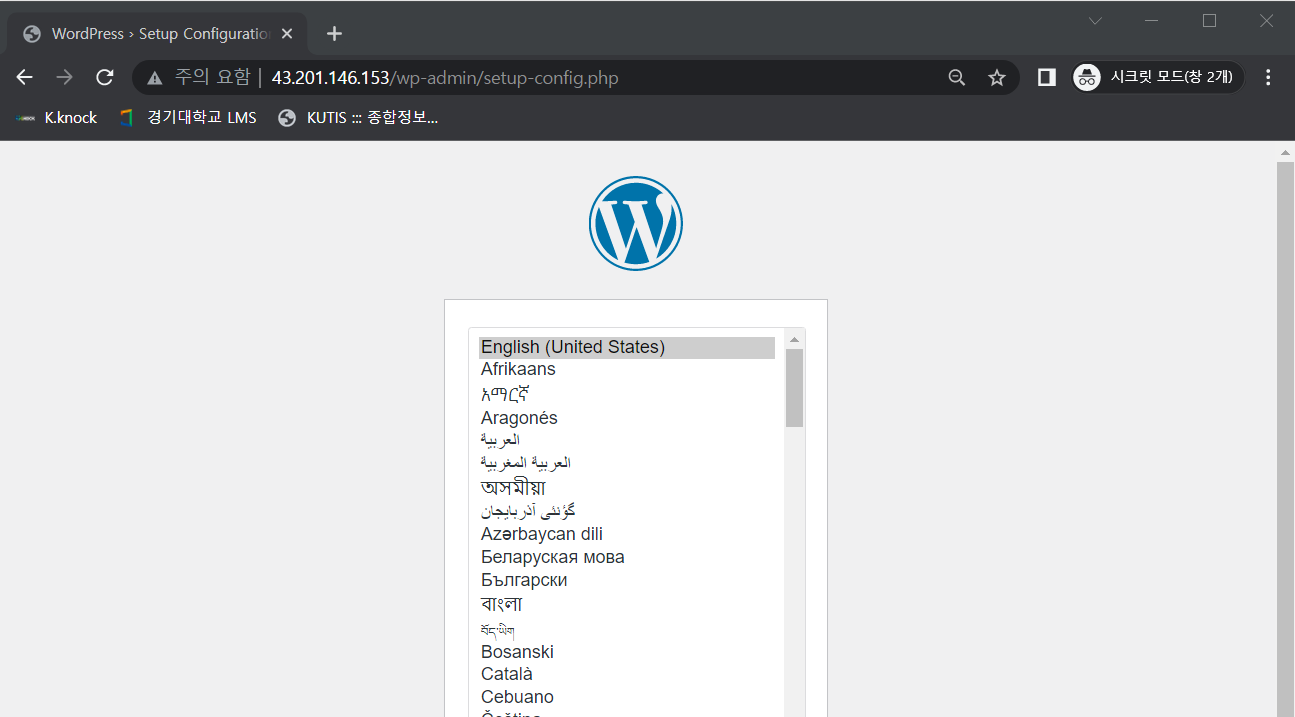This screenshot has width=1295, height=717.
Task: Select the Tibetan language entry བོད་ཡིག
Action: [627, 629]
